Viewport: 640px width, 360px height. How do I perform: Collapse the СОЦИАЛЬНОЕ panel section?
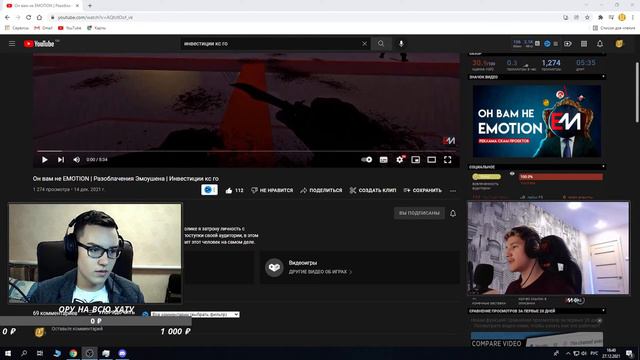pos(603,167)
